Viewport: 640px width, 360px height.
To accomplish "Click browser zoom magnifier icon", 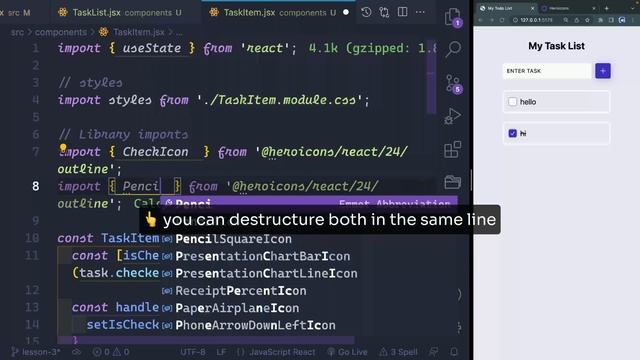I will click(x=566, y=20).
